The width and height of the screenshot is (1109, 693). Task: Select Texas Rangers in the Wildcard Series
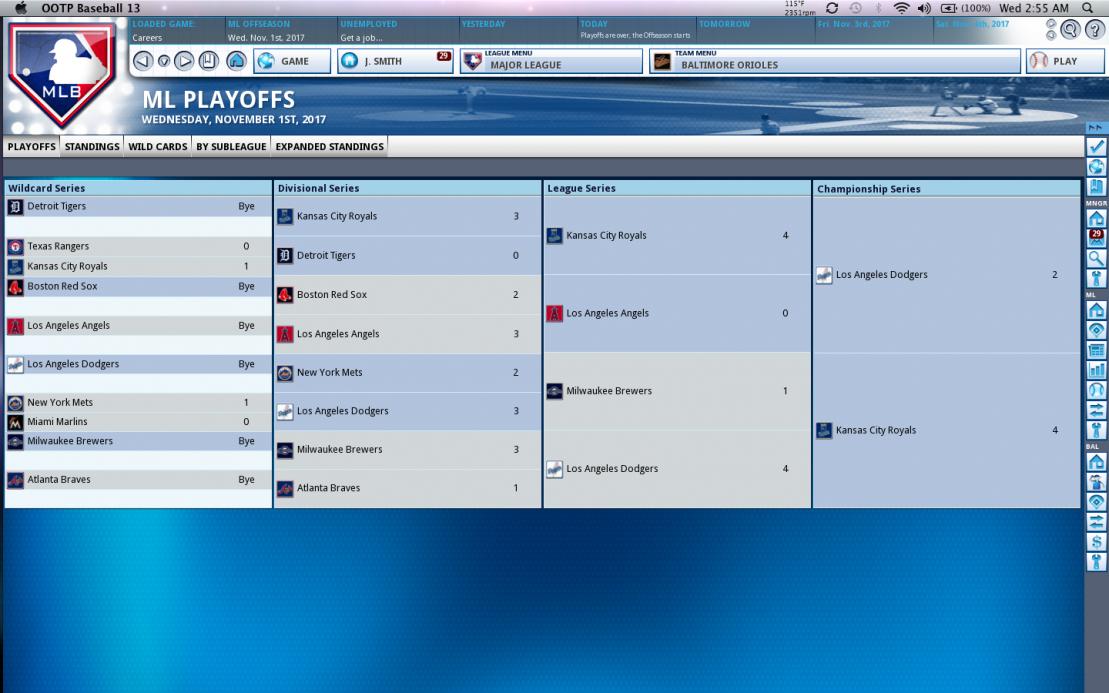(58, 246)
